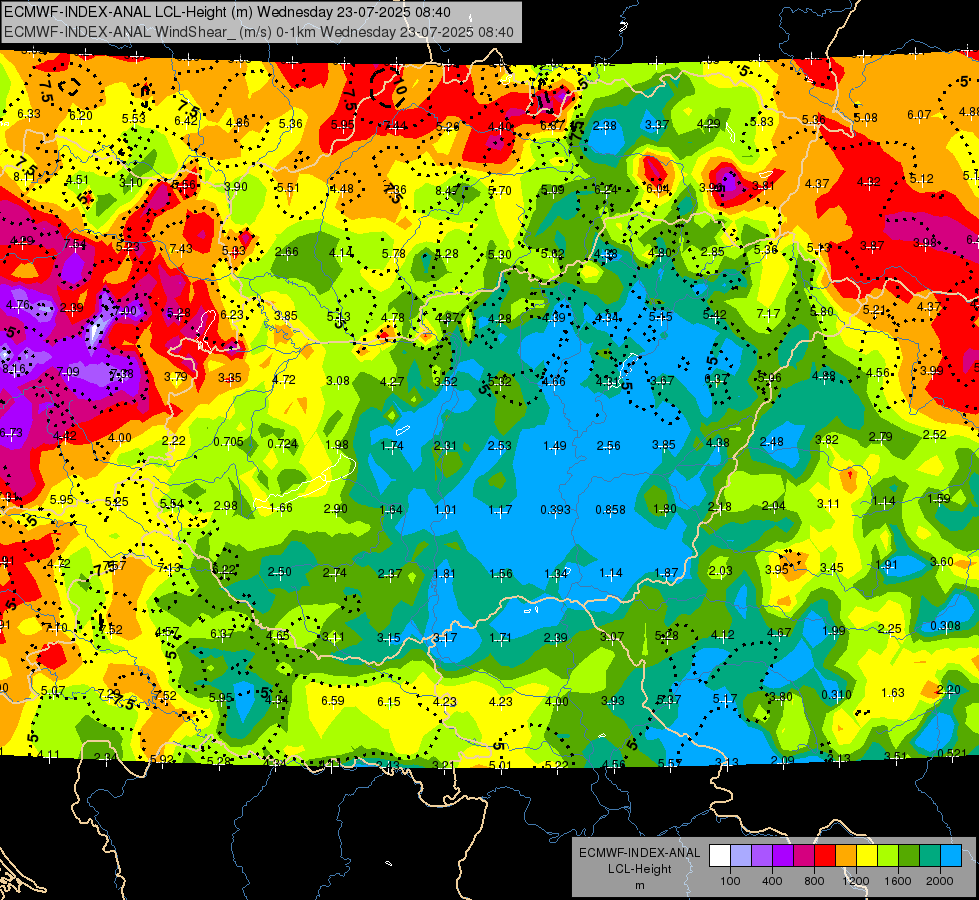Click the wind shear value 8.16

[x=14, y=368]
